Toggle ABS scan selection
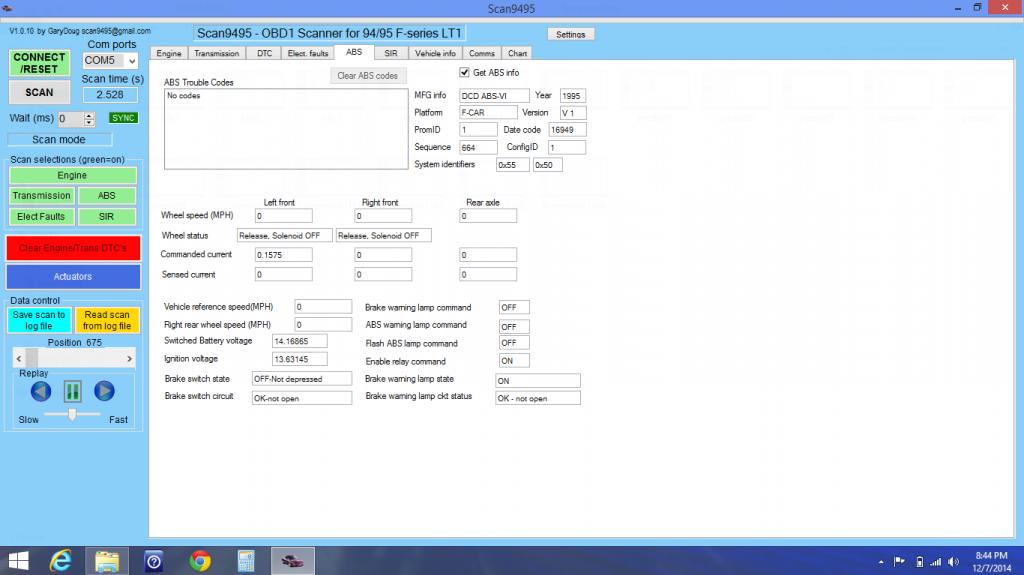1024x575 pixels. point(107,195)
